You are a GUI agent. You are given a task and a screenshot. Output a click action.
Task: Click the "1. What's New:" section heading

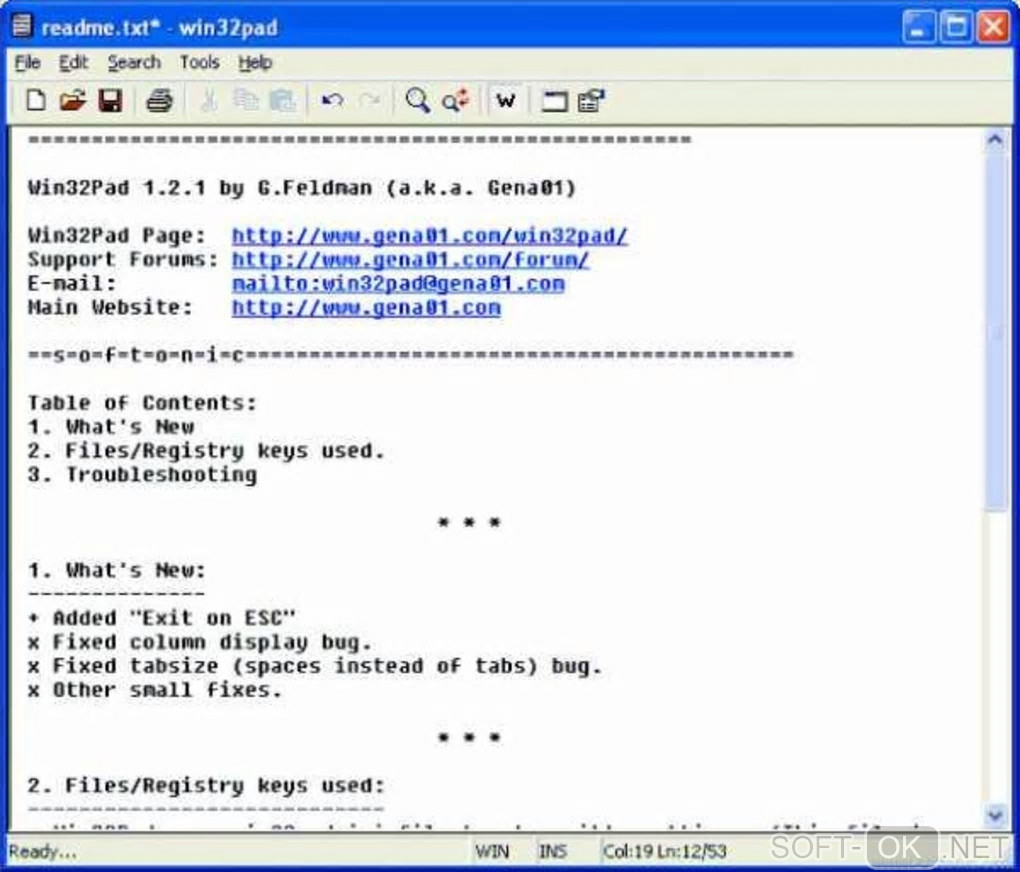116,570
